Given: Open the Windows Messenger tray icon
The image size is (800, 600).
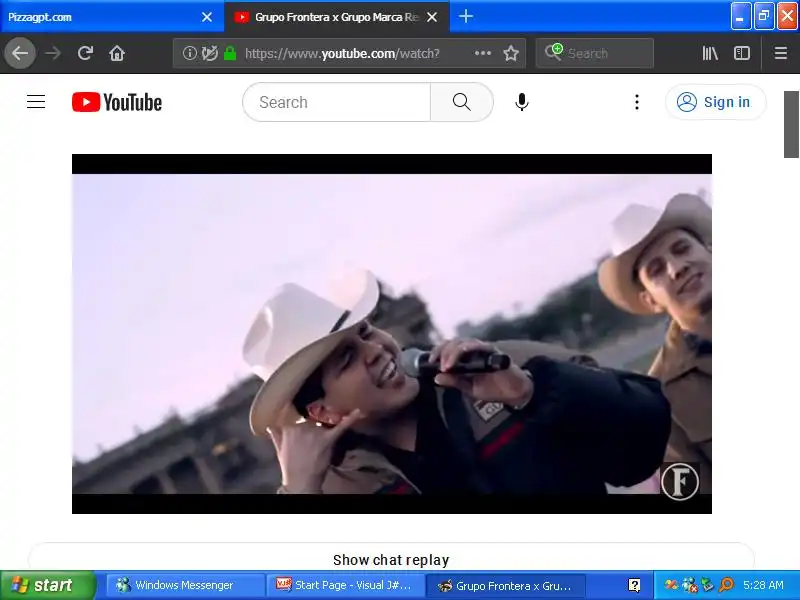Looking at the screenshot, I should (x=690, y=585).
